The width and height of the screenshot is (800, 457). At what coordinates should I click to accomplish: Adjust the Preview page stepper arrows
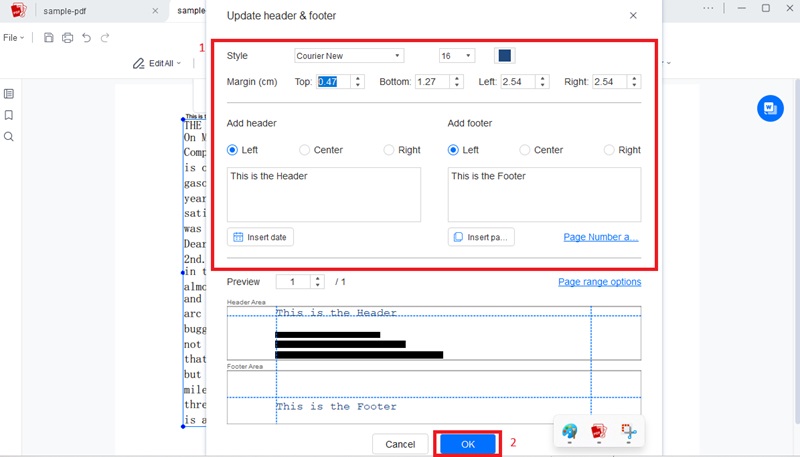click(317, 282)
